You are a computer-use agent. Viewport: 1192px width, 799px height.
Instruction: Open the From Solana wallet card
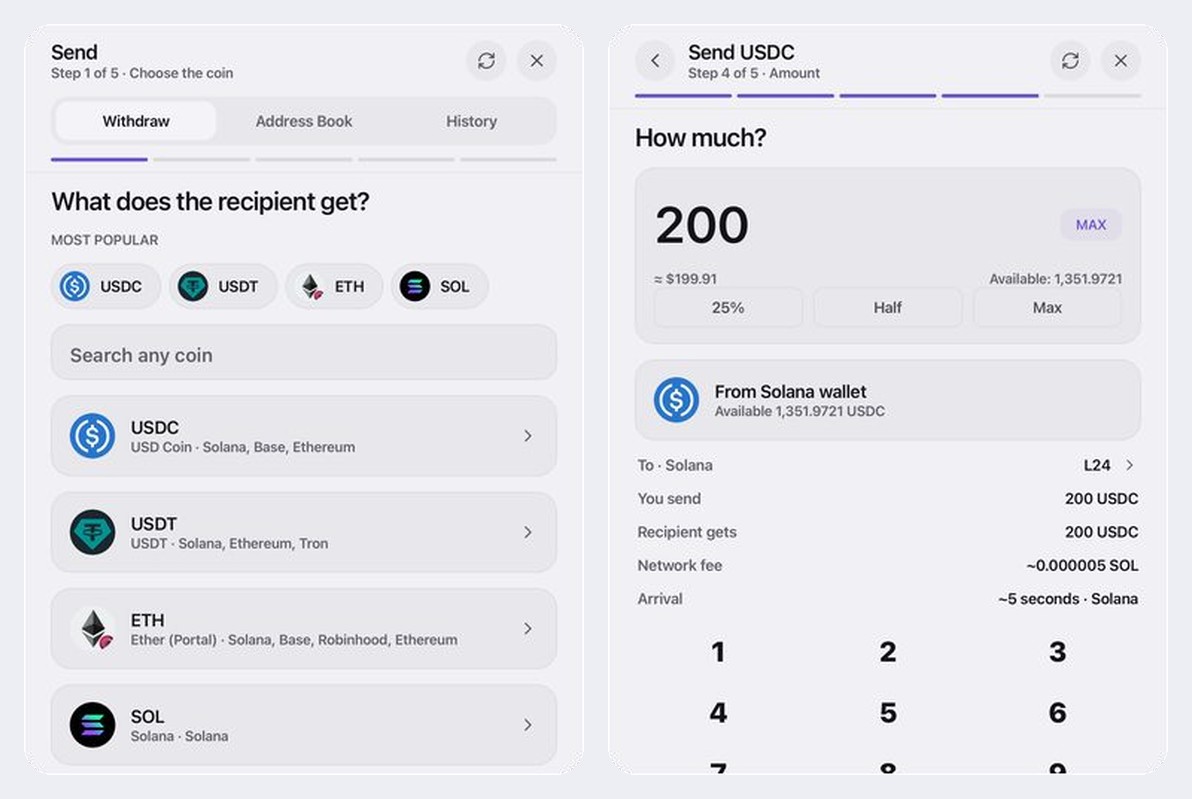(x=888, y=400)
